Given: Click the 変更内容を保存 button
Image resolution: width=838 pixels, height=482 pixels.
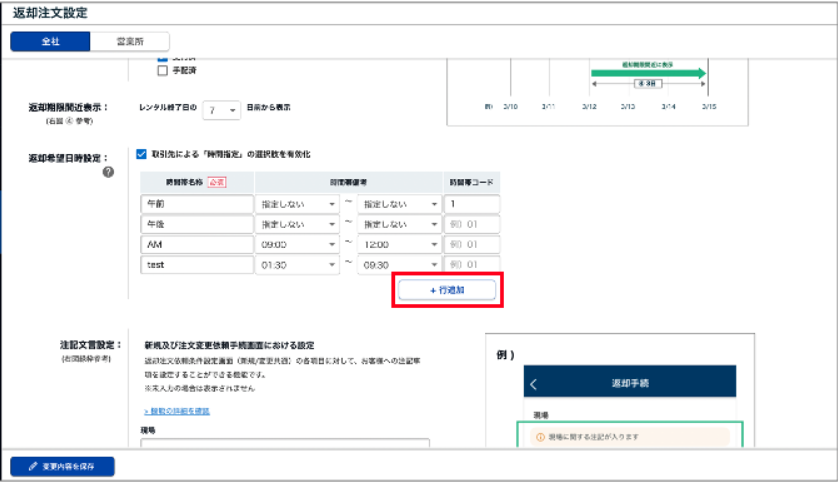Looking at the screenshot, I should click(63, 466).
